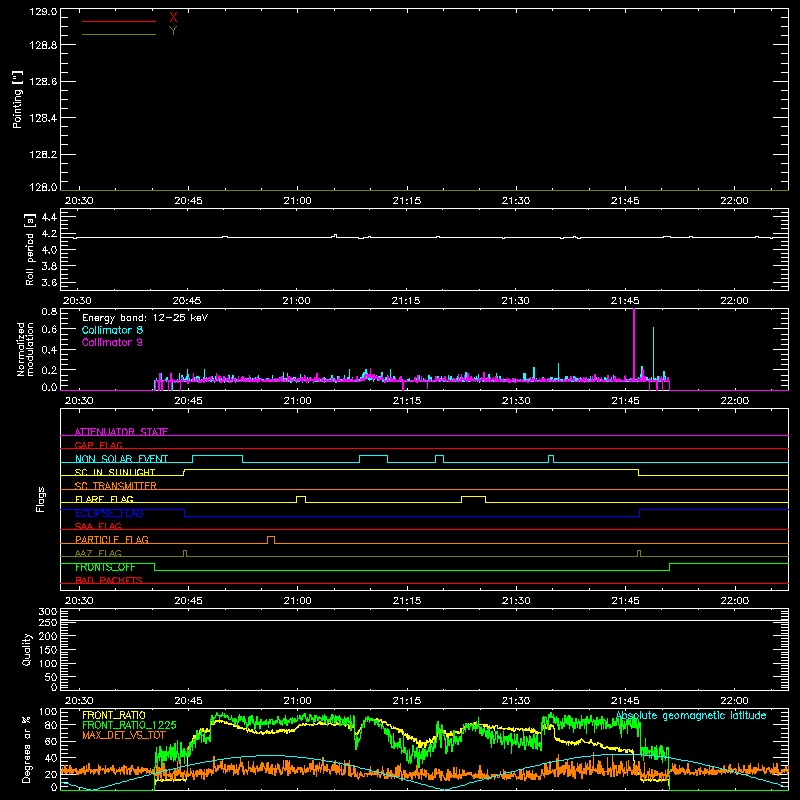This screenshot has width=800, height=800.
Task: Click the 21:00 tick label under Pointing plot
Action: click(297, 201)
